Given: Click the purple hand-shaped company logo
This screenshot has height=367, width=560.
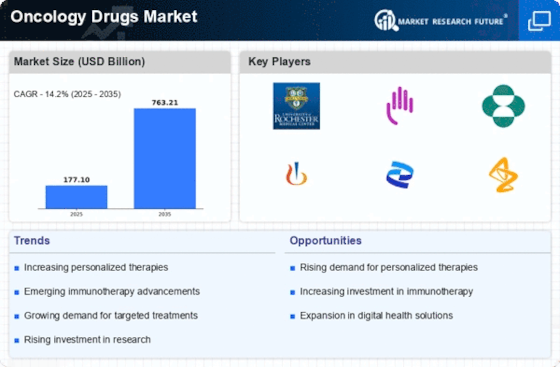Looking at the screenshot, I should click(x=400, y=106).
